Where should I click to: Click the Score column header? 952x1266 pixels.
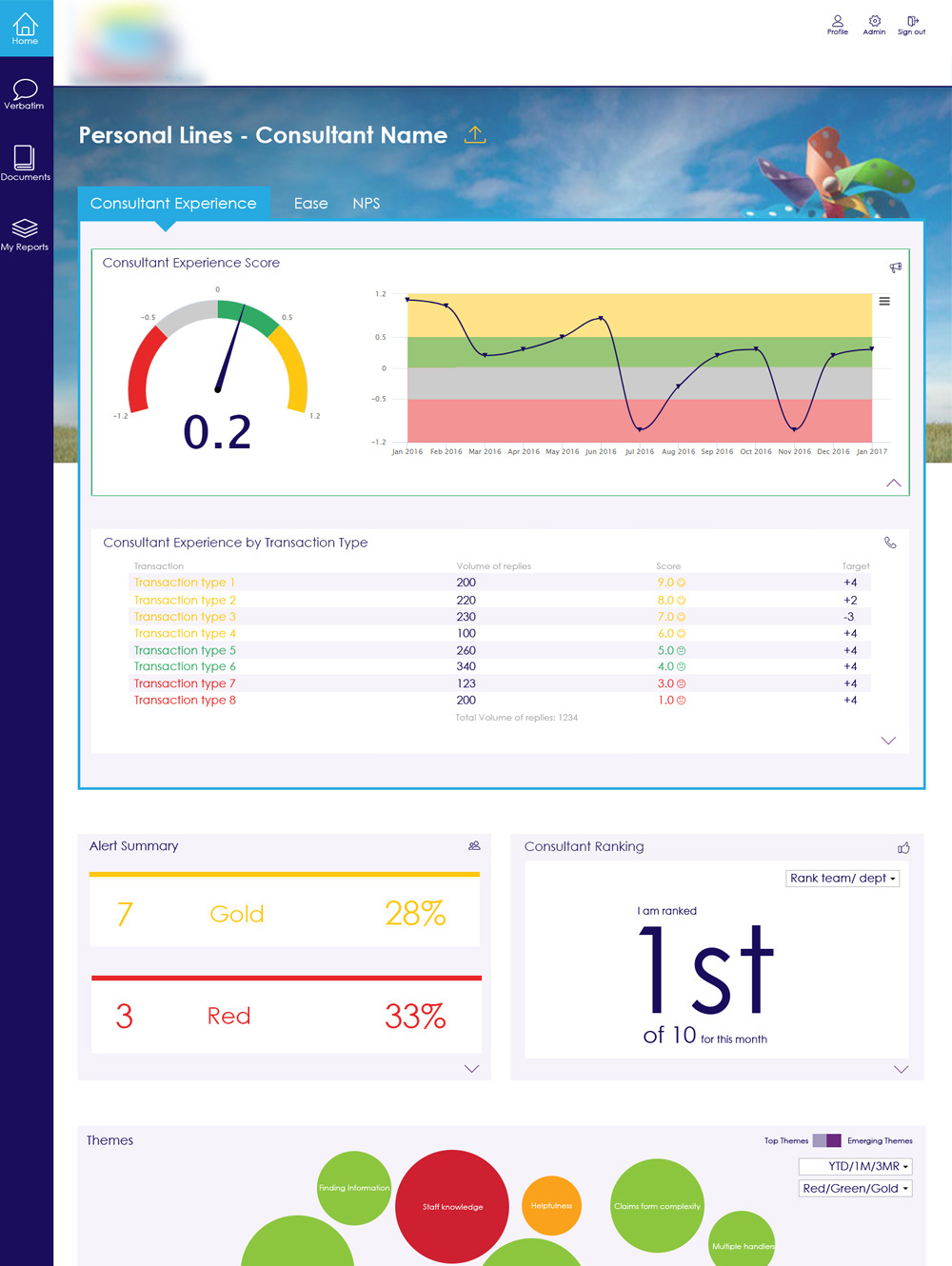coord(668,566)
